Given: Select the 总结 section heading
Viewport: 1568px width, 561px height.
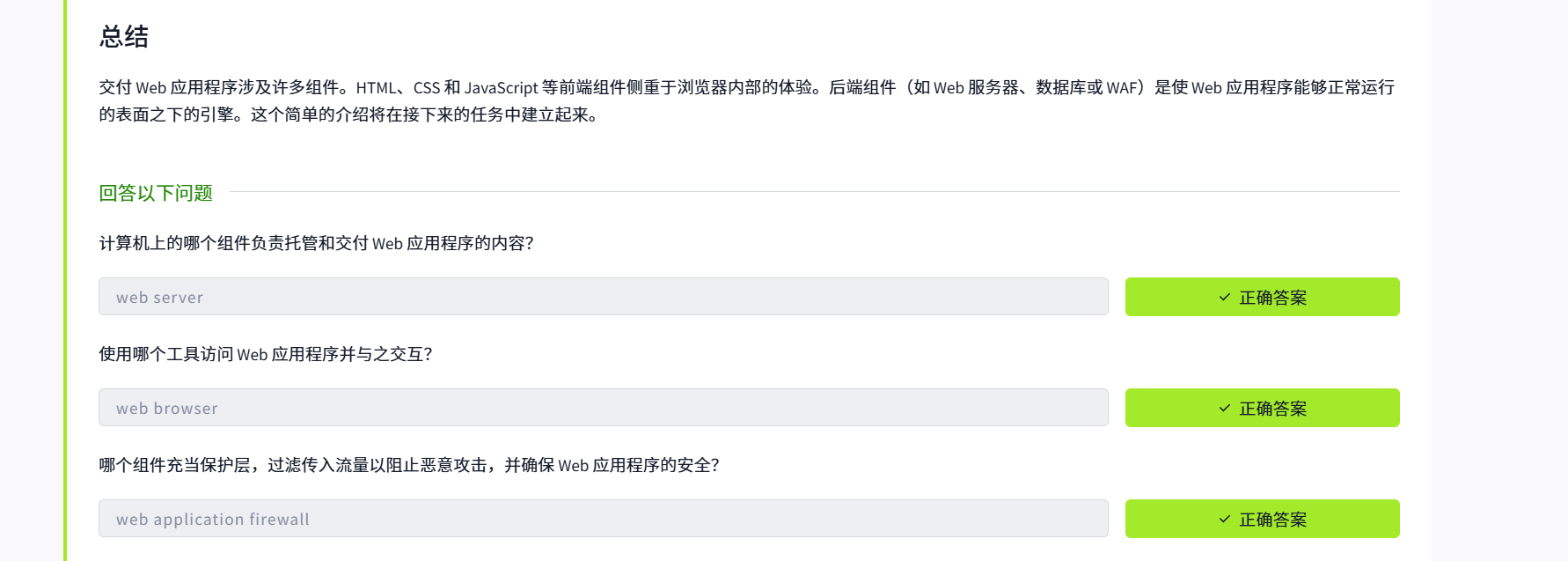Looking at the screenshot, I should (123, 36).
